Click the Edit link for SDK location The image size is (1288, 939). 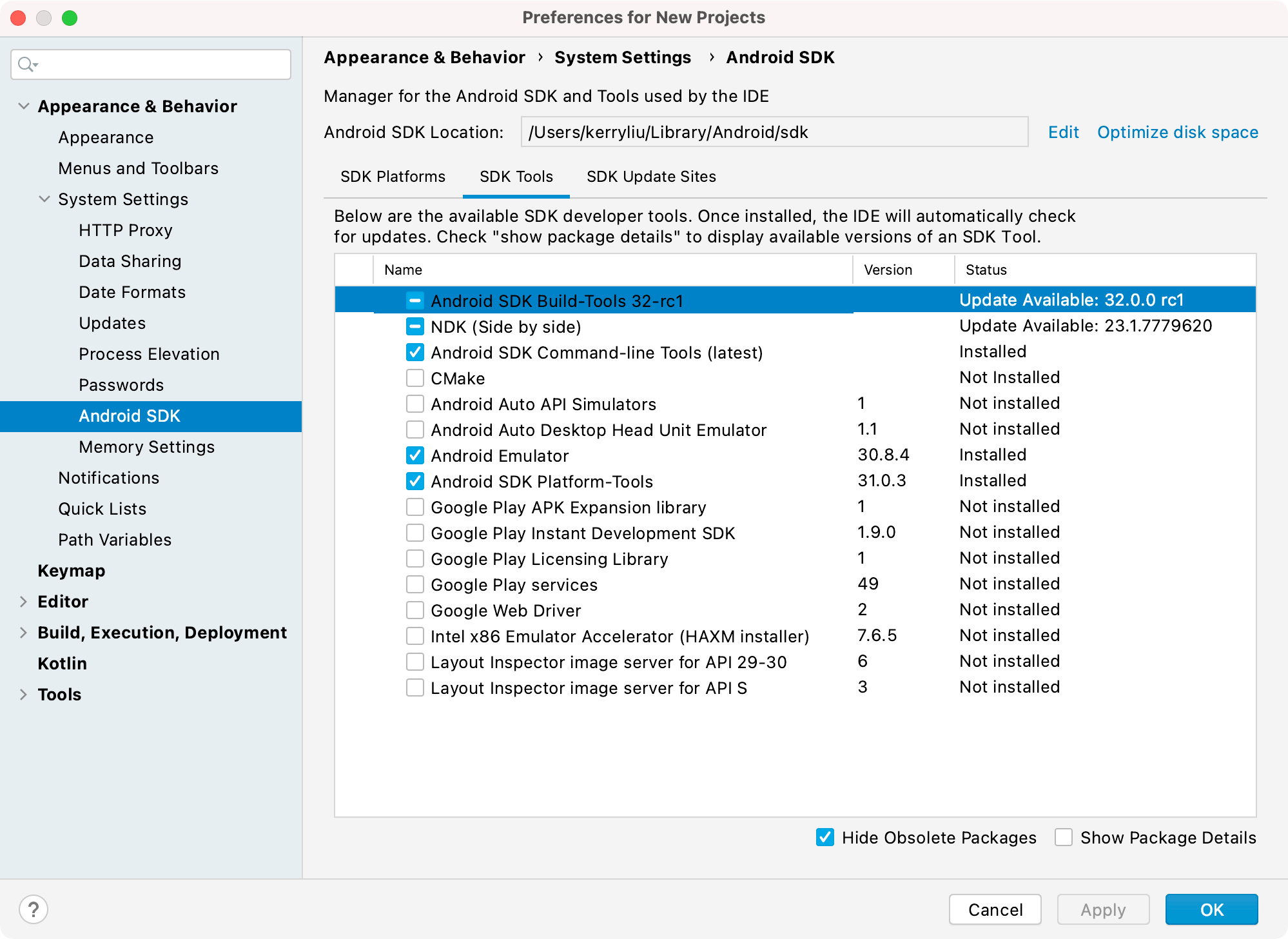coord(1063,132)
